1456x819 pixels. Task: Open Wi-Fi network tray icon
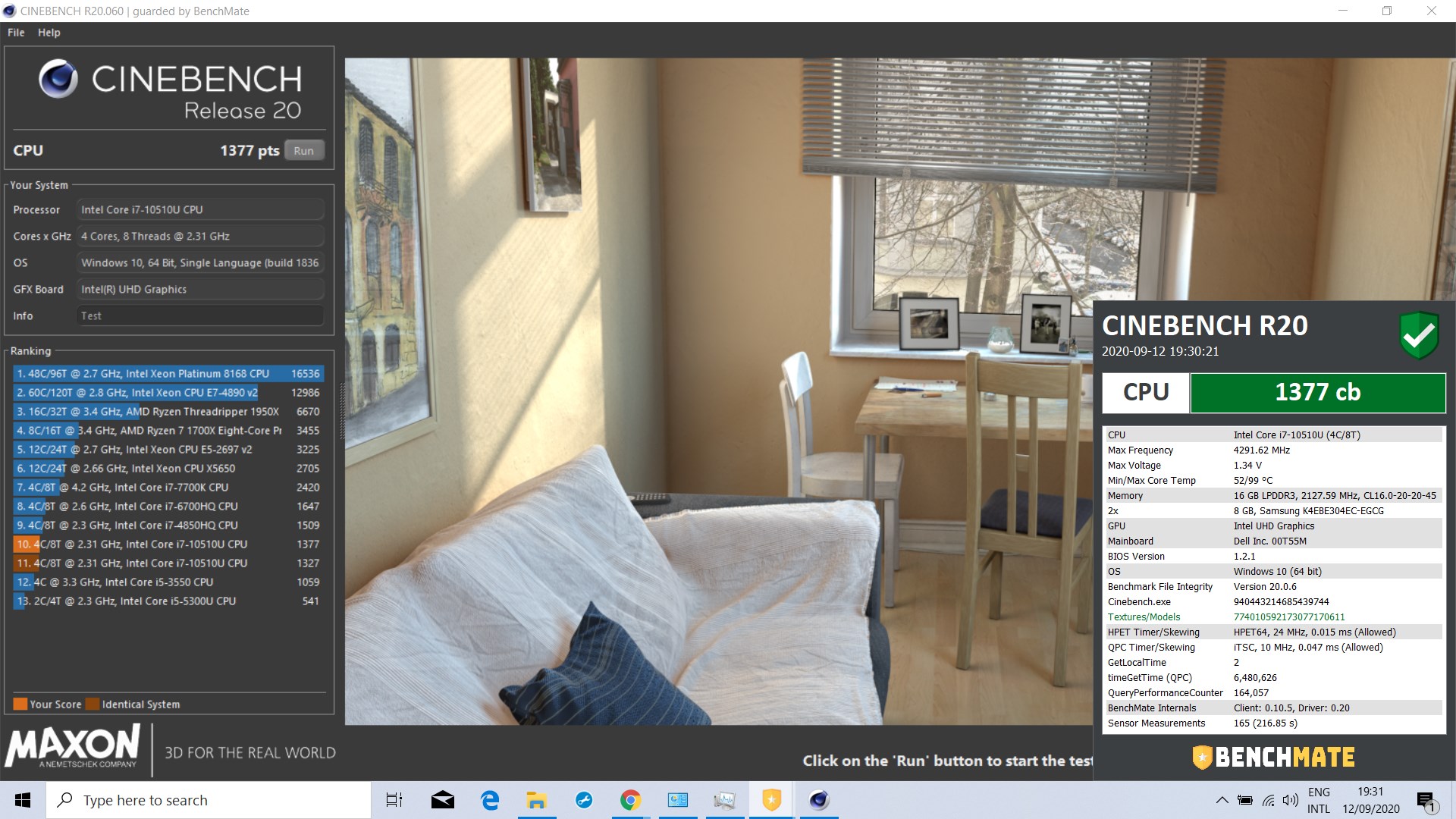pos(1268,800)
